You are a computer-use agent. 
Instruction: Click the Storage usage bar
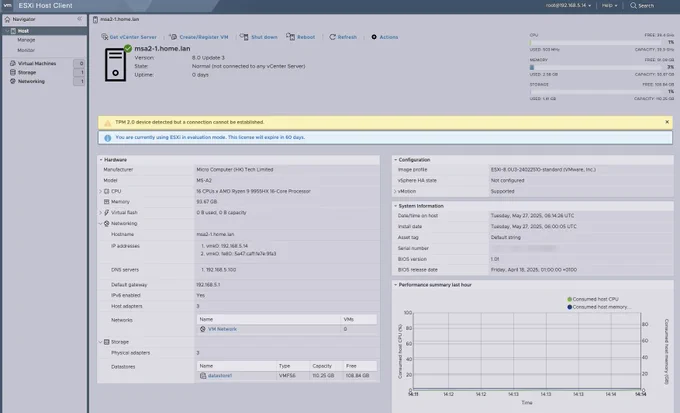pos(595,92)
